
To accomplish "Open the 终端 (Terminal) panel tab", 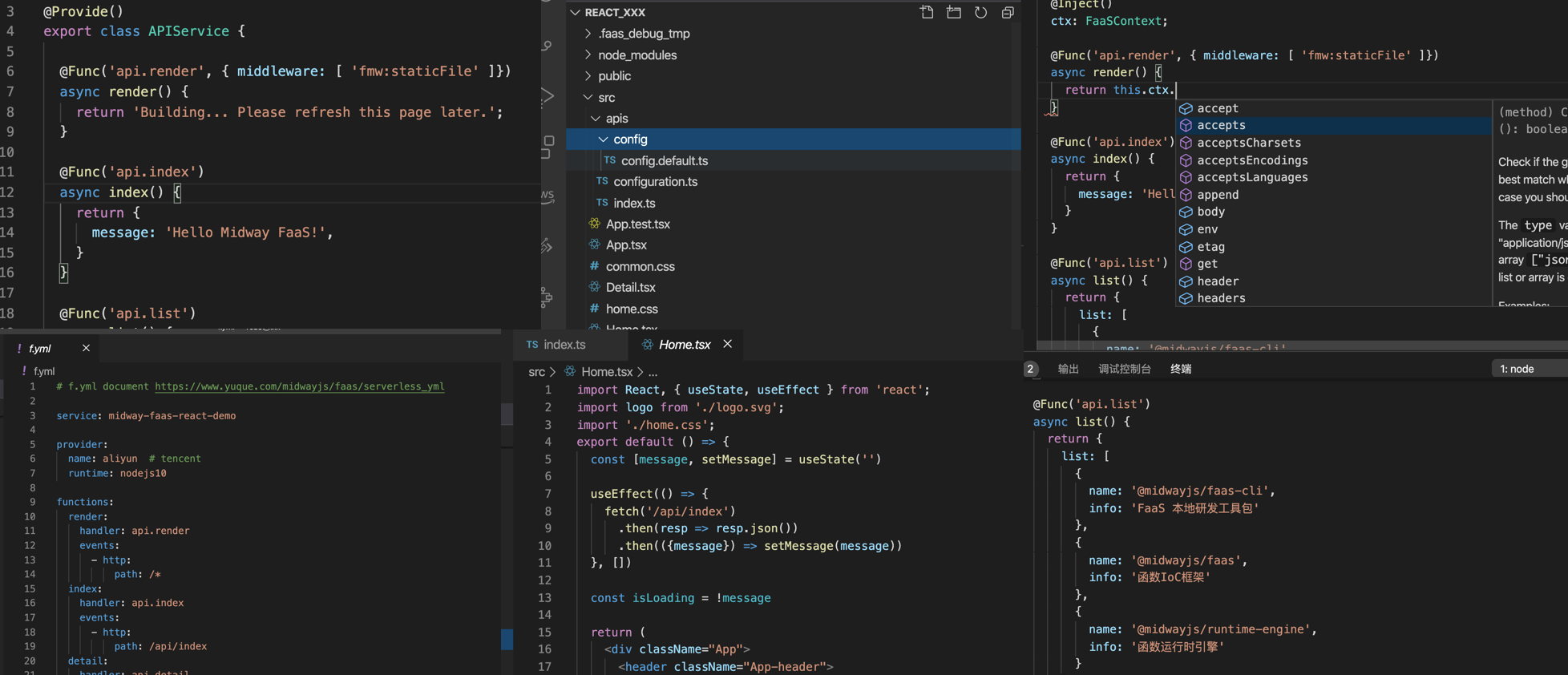I will 1181,369.
